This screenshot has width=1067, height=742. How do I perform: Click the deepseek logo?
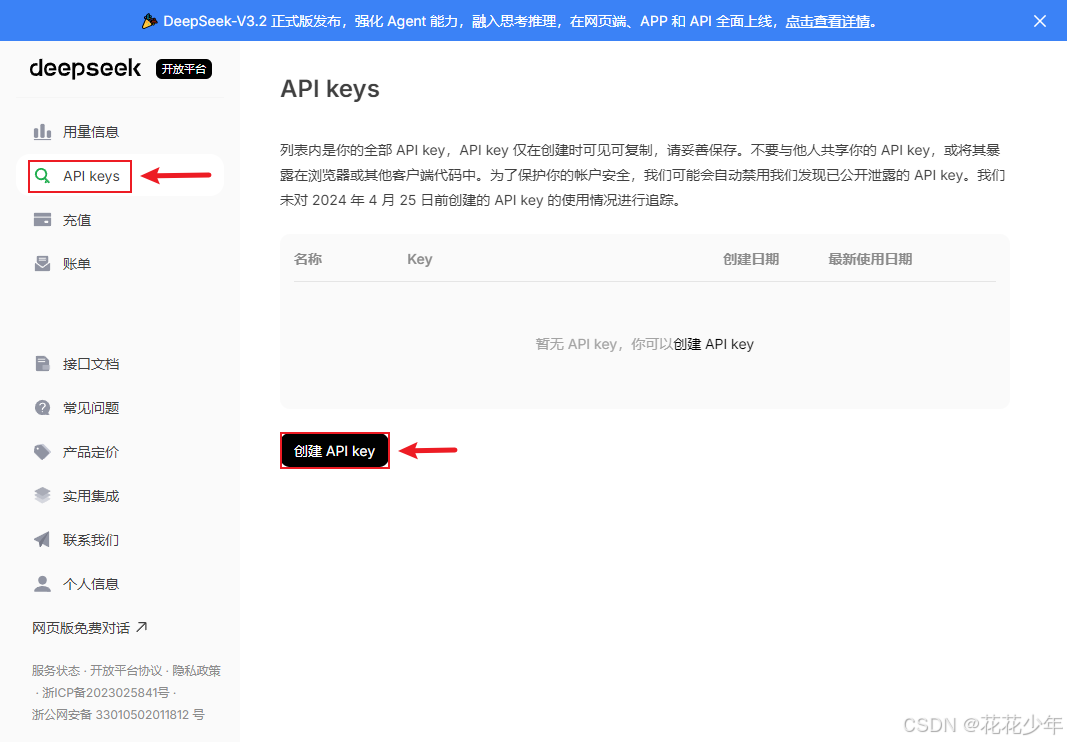[85, 68]
